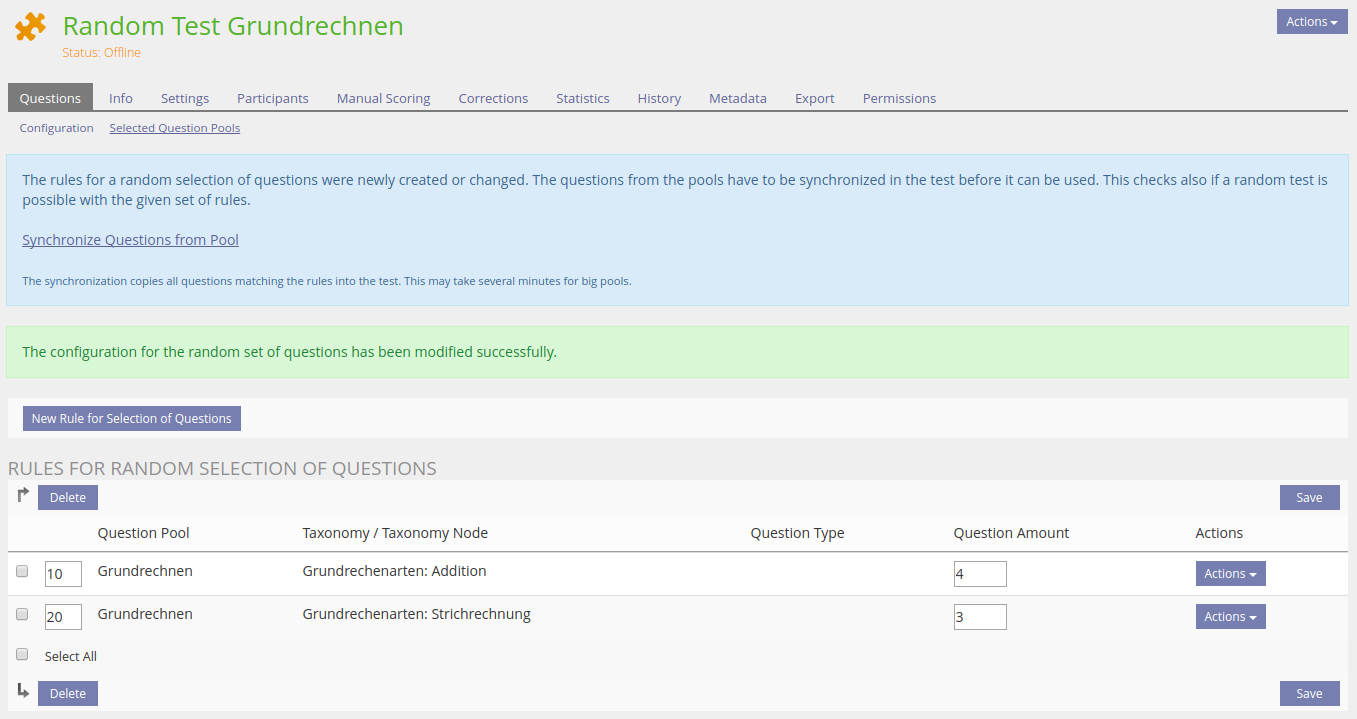Click the Question Amount field showing 4
The image size is (1357, 719).
tap(979, 574)
